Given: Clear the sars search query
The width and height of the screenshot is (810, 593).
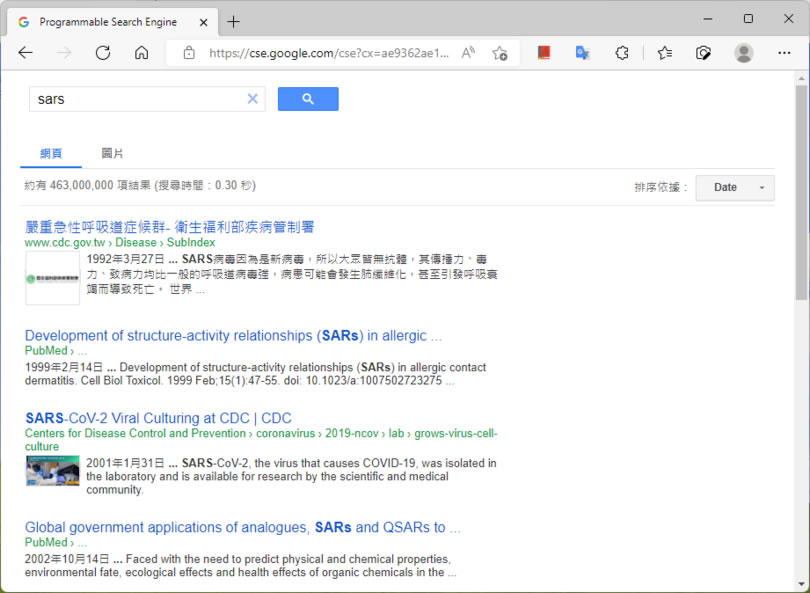Looking at the screenshot, I should [x=253, y=99].
